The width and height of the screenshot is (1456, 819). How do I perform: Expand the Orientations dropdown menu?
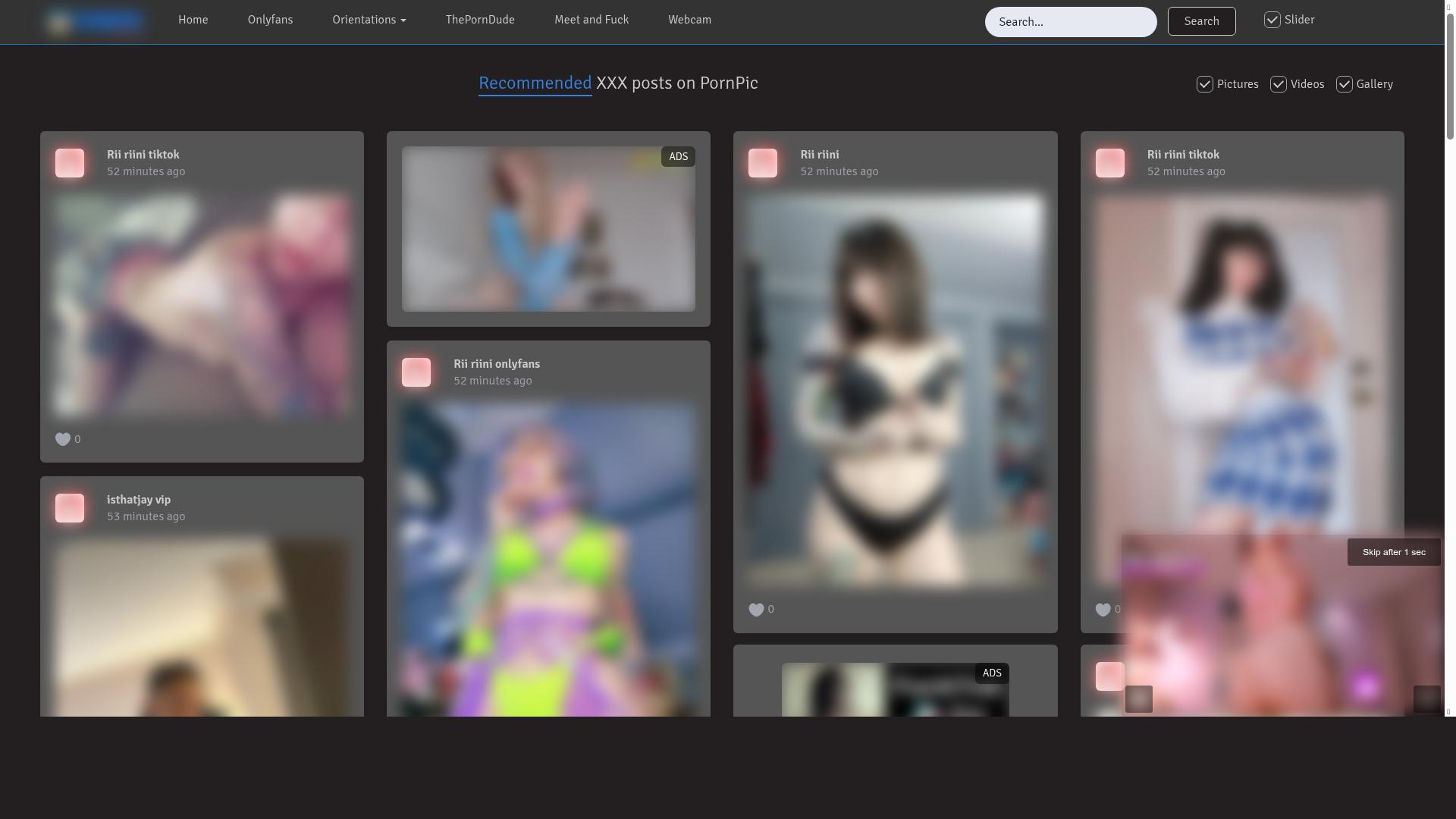coord(369,20)
